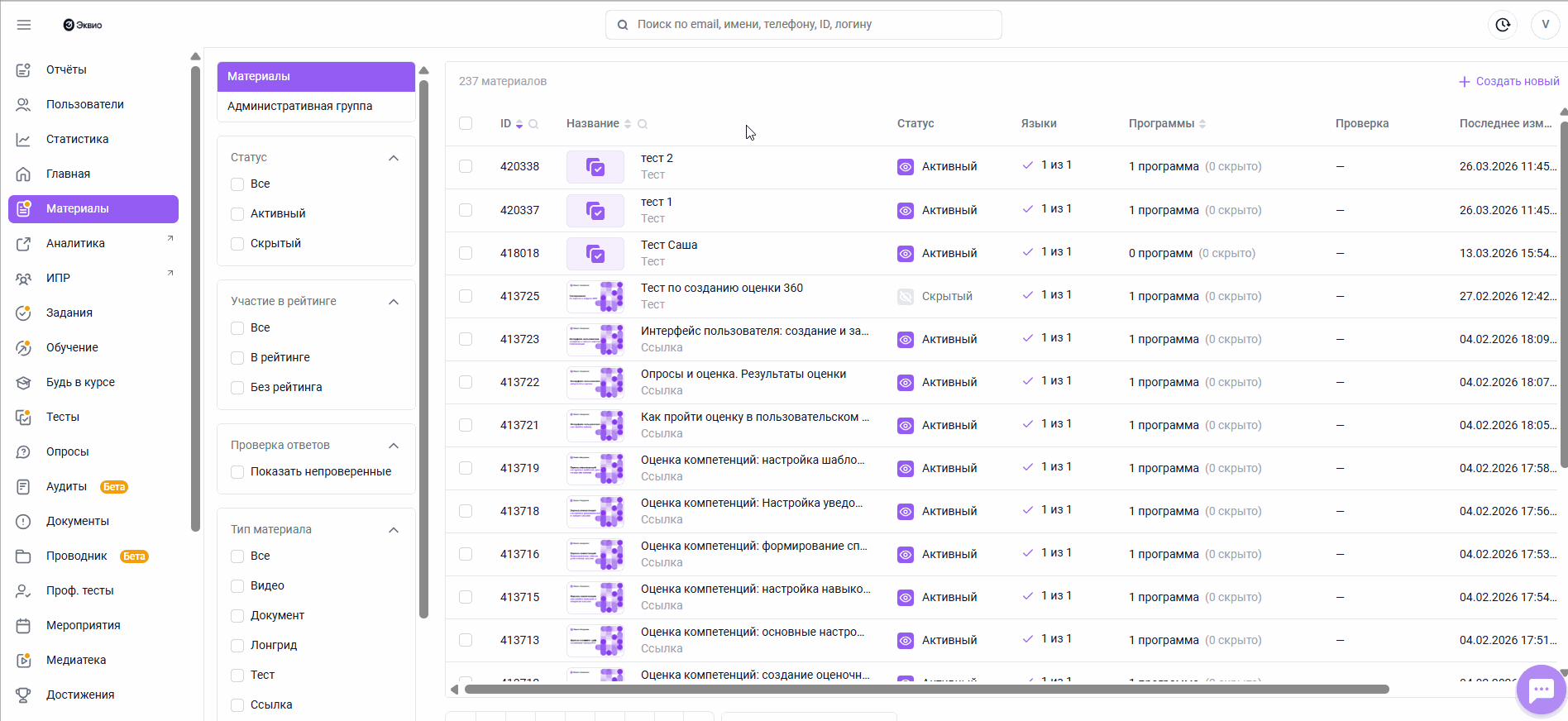
Task: Click the history clock icon in header
Action: tap(1503, 25)
